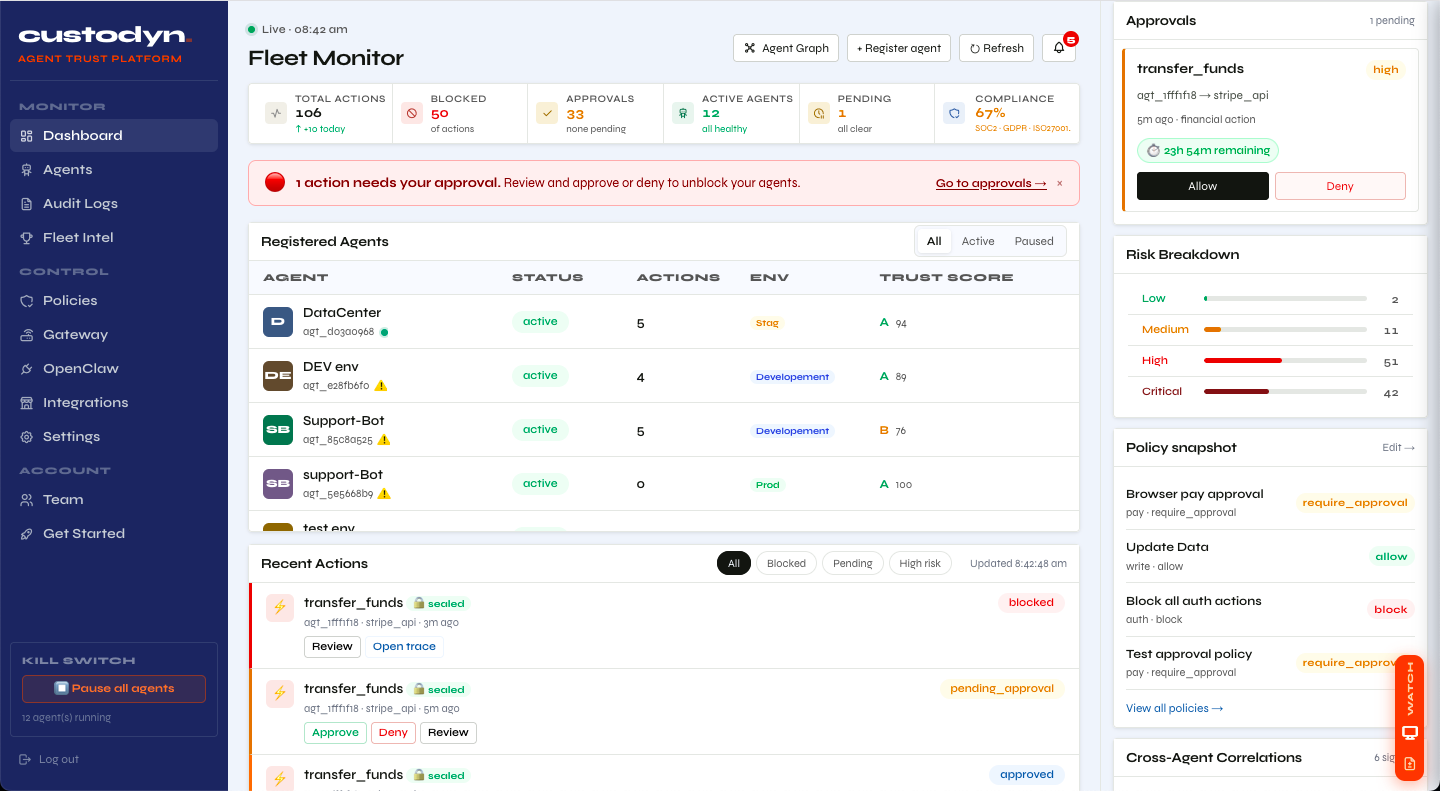The height and width of the screenshot is (791, 1440).
Task: Open Get Started in the sidebar
Action: pyautogui.click(x=114, y=534)
